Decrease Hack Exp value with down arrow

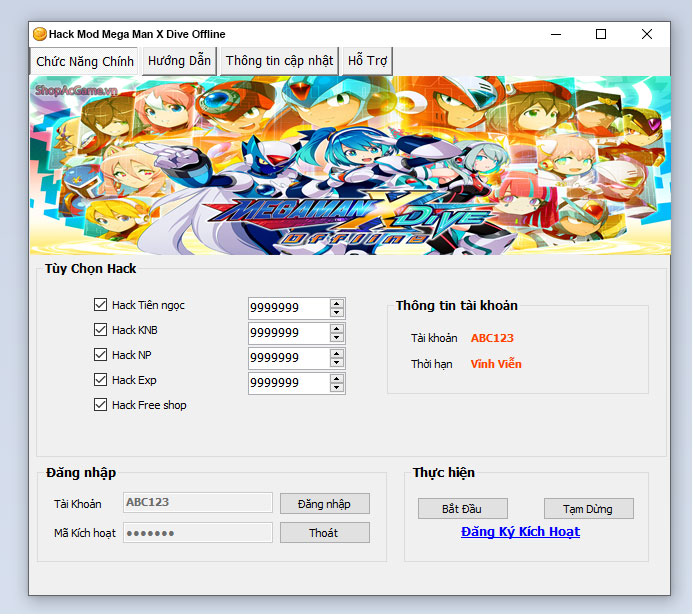(x=337, y=388)
